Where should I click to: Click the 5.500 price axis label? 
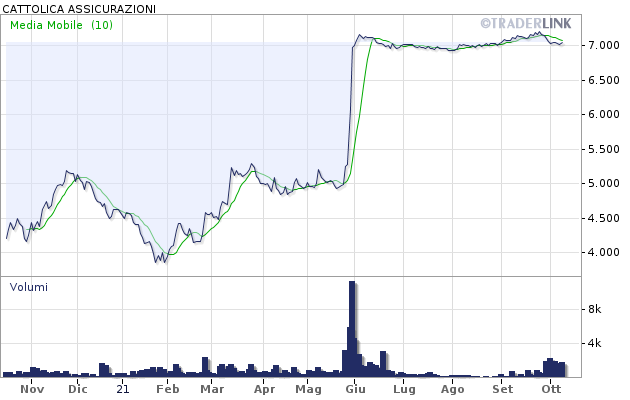coord(604,149)
